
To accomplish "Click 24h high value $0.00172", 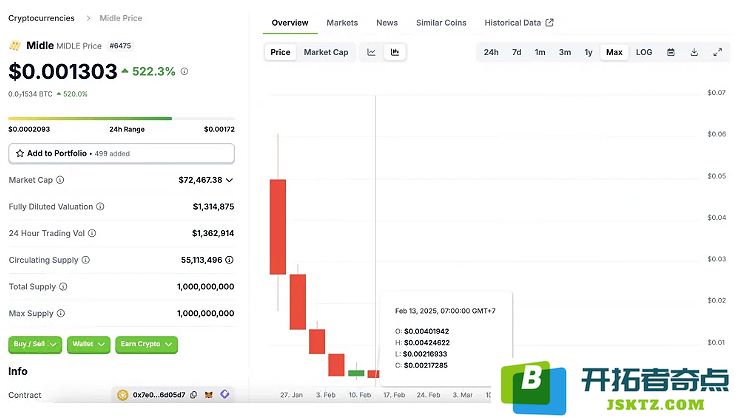I will point(219,129).
